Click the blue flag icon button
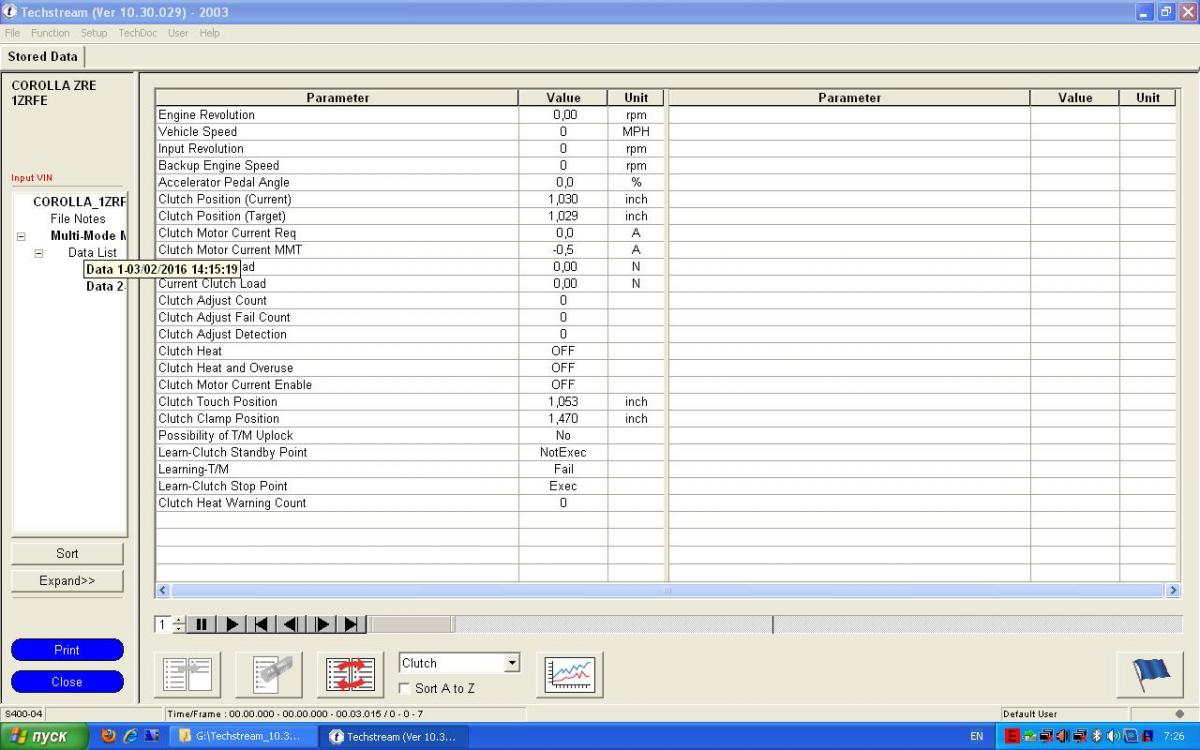Image resolution: width=1200 pixels, height=750 pixels. click(x=1150, y=674)
